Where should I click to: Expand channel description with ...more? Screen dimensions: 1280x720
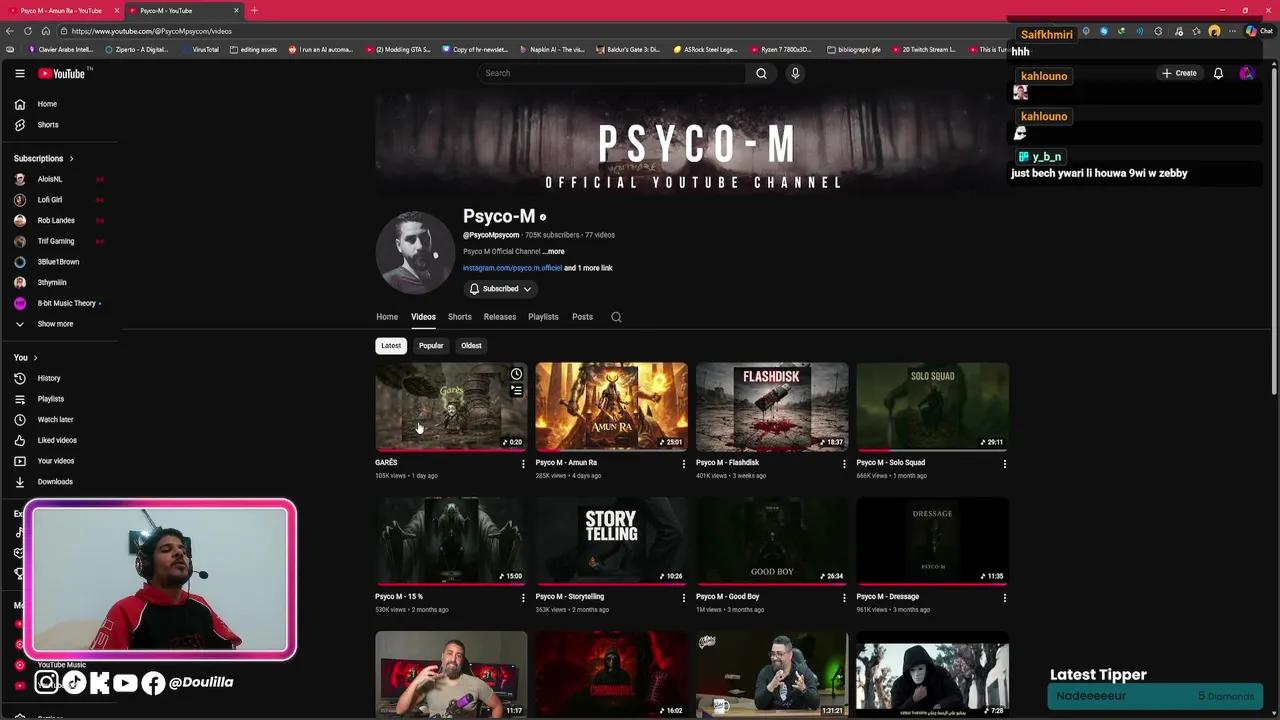pyautogui.click(x=553, y=252)
